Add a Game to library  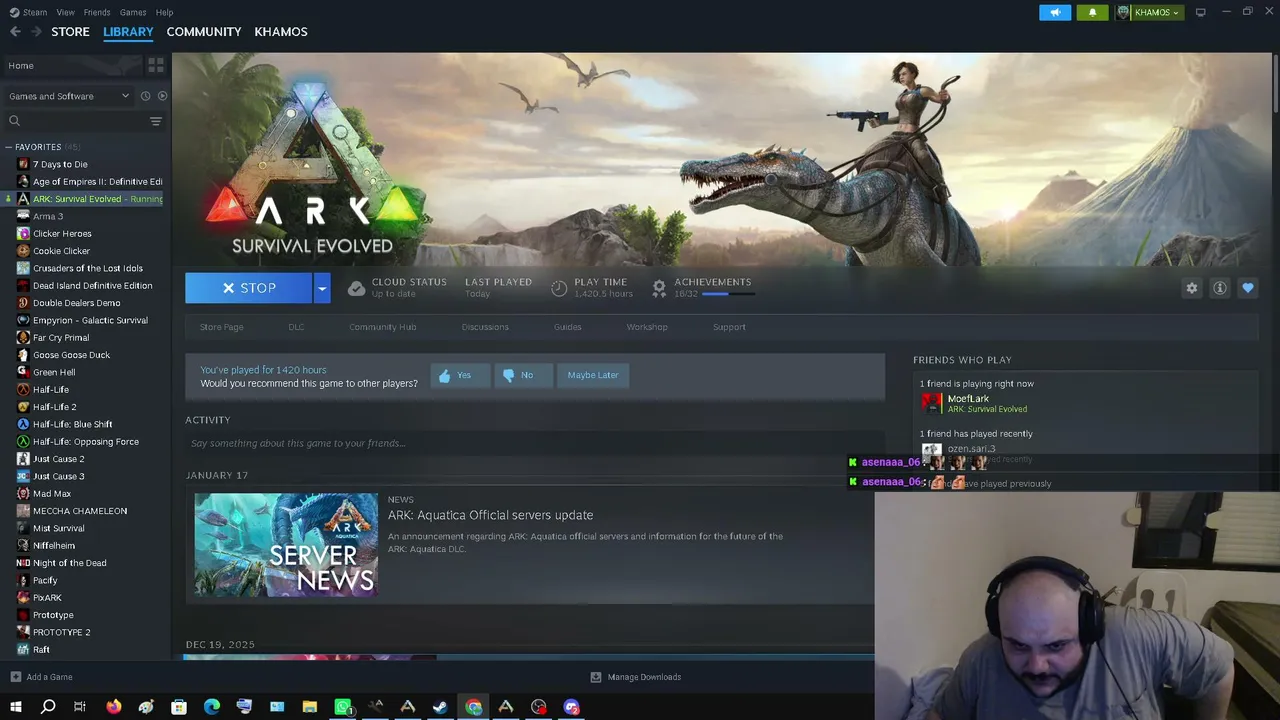point(41,677)
